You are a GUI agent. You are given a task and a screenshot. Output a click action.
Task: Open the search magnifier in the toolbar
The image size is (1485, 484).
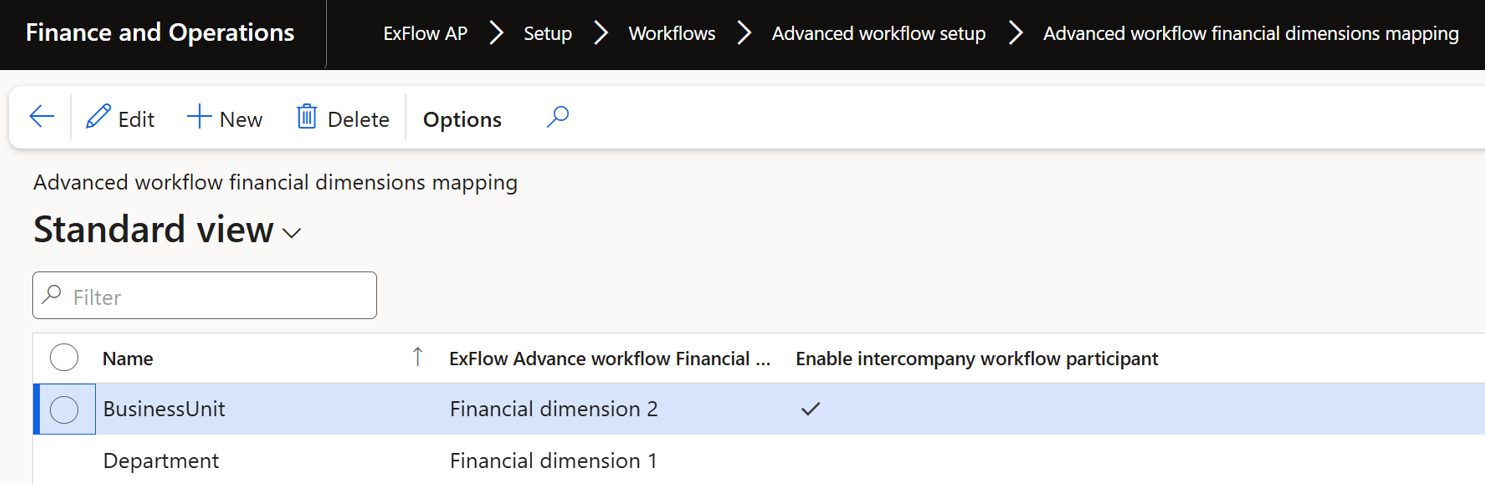[x=558, y=117]
